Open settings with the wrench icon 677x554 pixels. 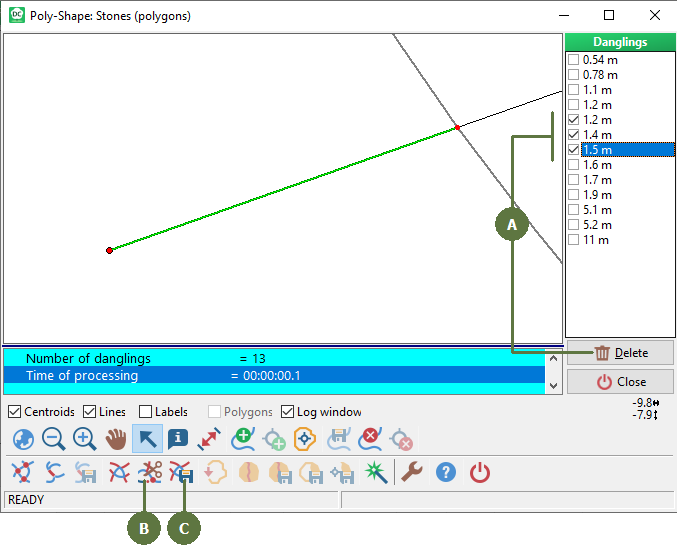412,473
